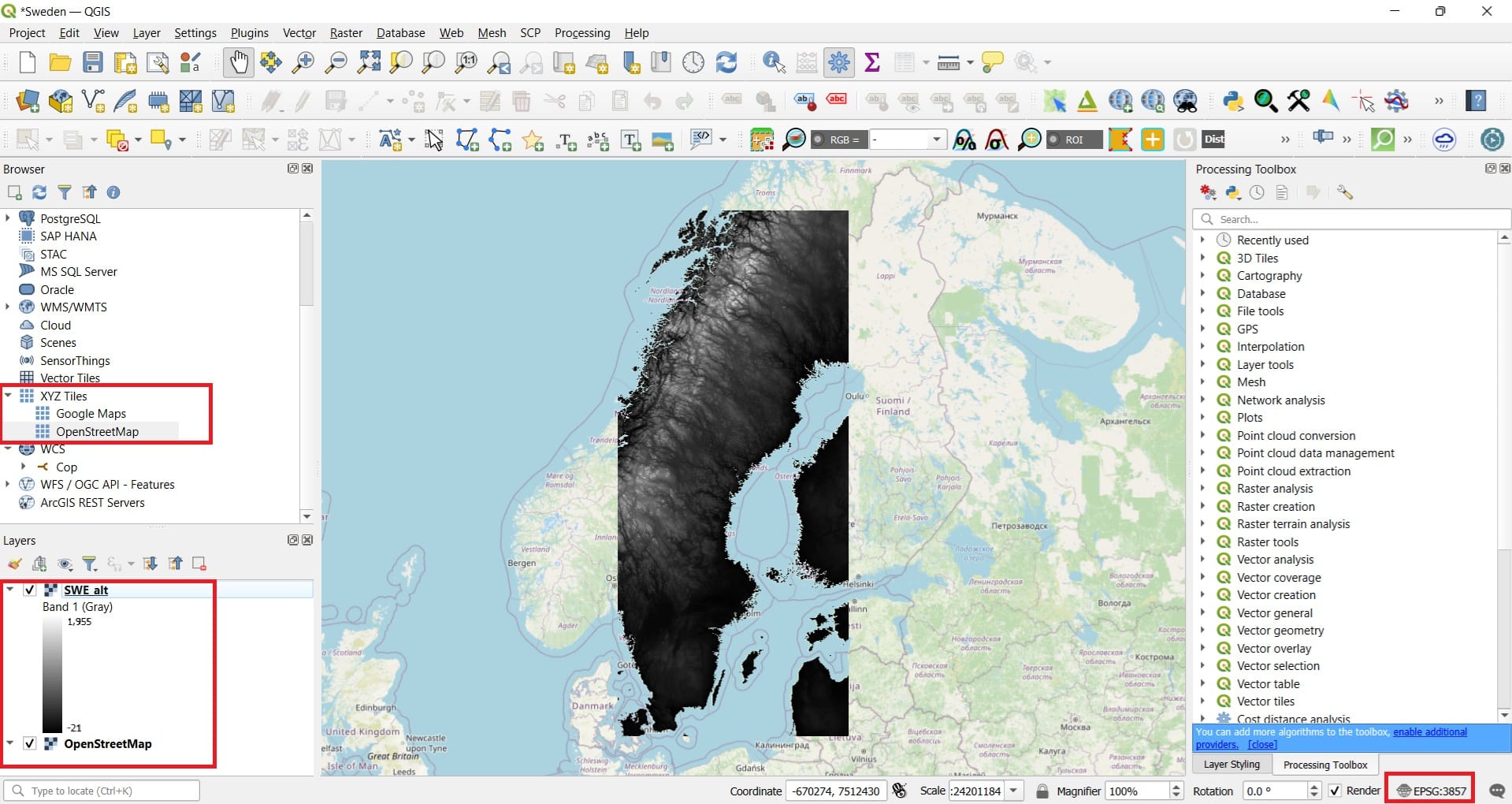The height and width of the screenshot is (804, 1512).
Task: Toggle the scale lock icon
Action: (1042, 791)
